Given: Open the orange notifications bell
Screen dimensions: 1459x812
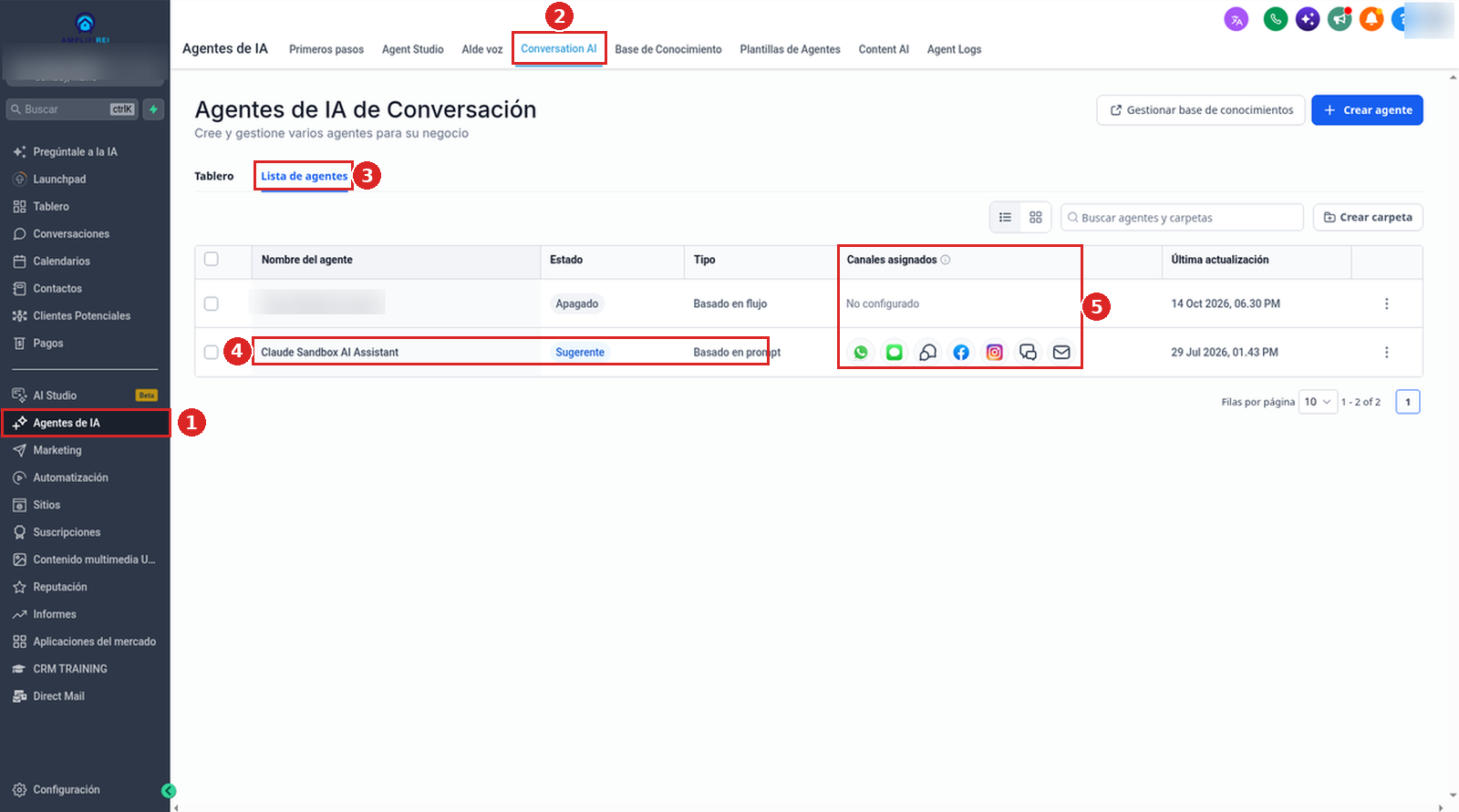Looking at the screenshot, I should tap(1371, 18).
